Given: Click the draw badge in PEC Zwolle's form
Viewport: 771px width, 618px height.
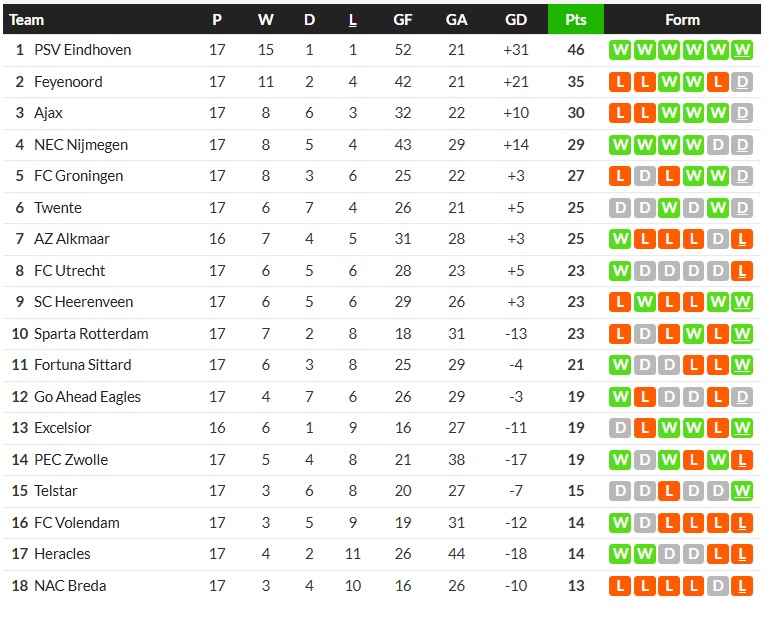Looking at the screenshot, I should coord(645,460).
